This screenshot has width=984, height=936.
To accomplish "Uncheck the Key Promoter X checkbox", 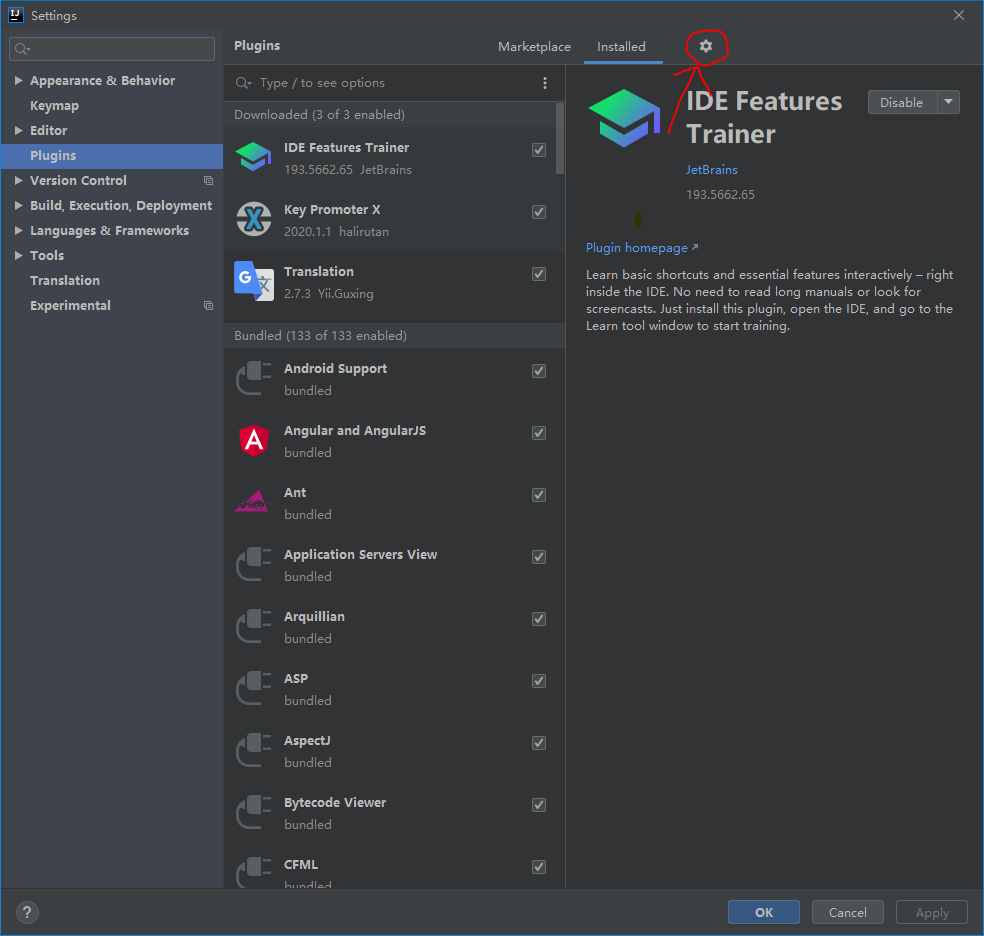I will 539,212.
